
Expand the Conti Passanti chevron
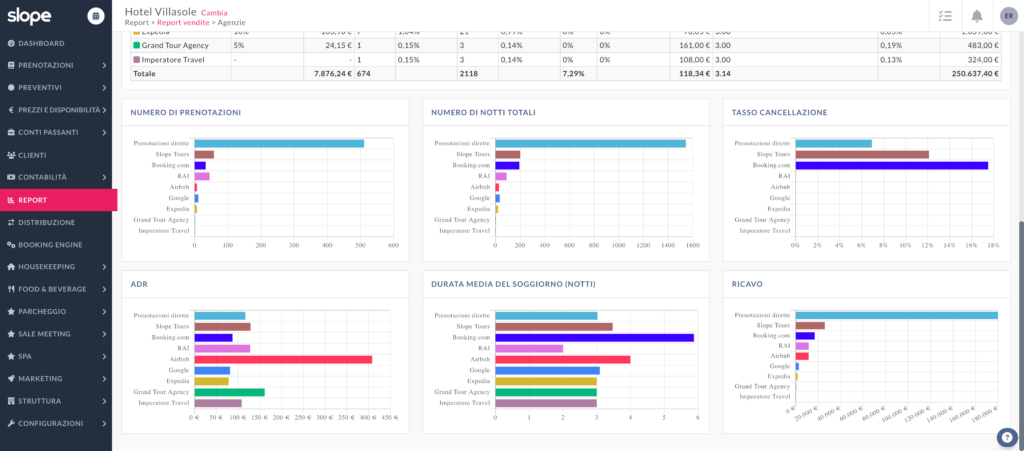click(x=104, y=132)
